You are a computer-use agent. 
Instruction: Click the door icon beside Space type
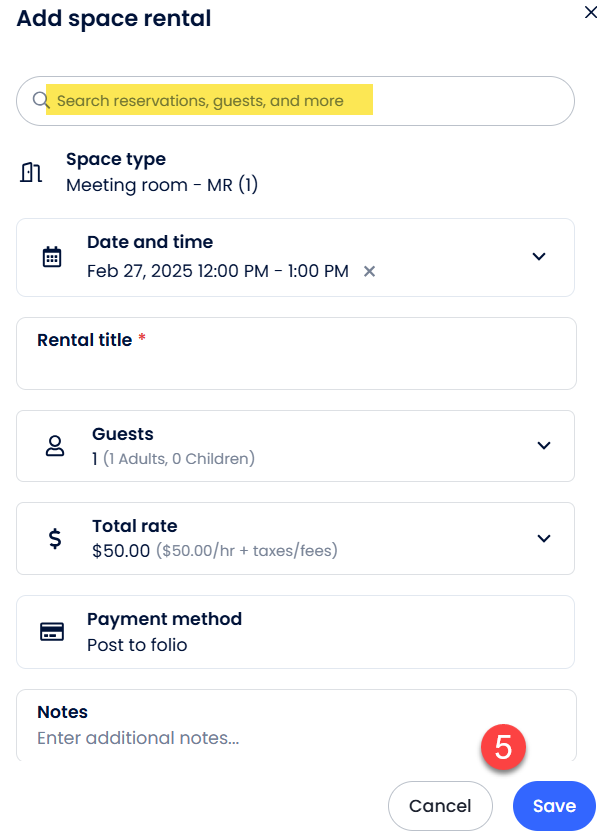click(x=31, y=173)
